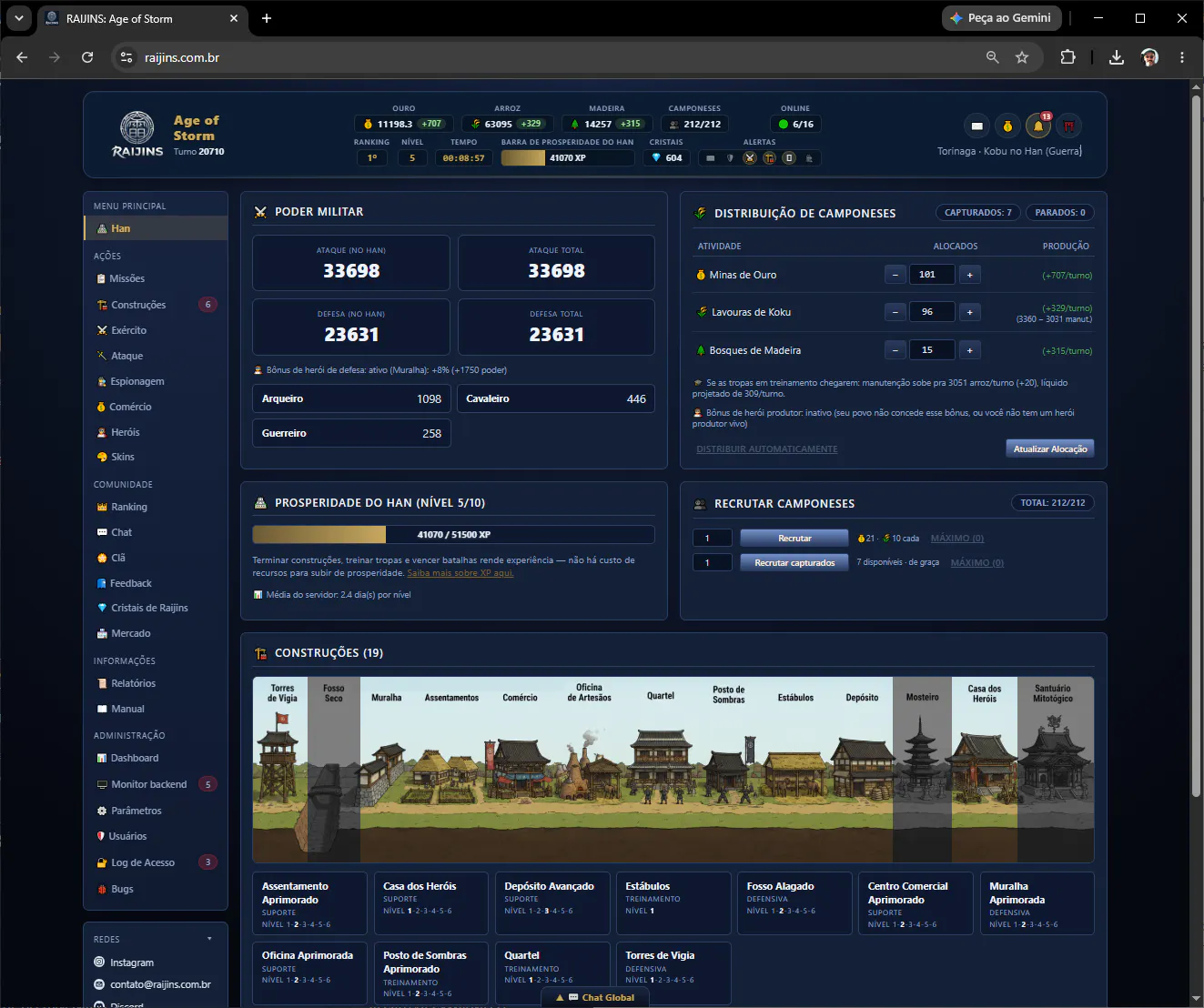Click the Peça ao Gemini button
1204x1008 pixels.
pos(1002,18)
